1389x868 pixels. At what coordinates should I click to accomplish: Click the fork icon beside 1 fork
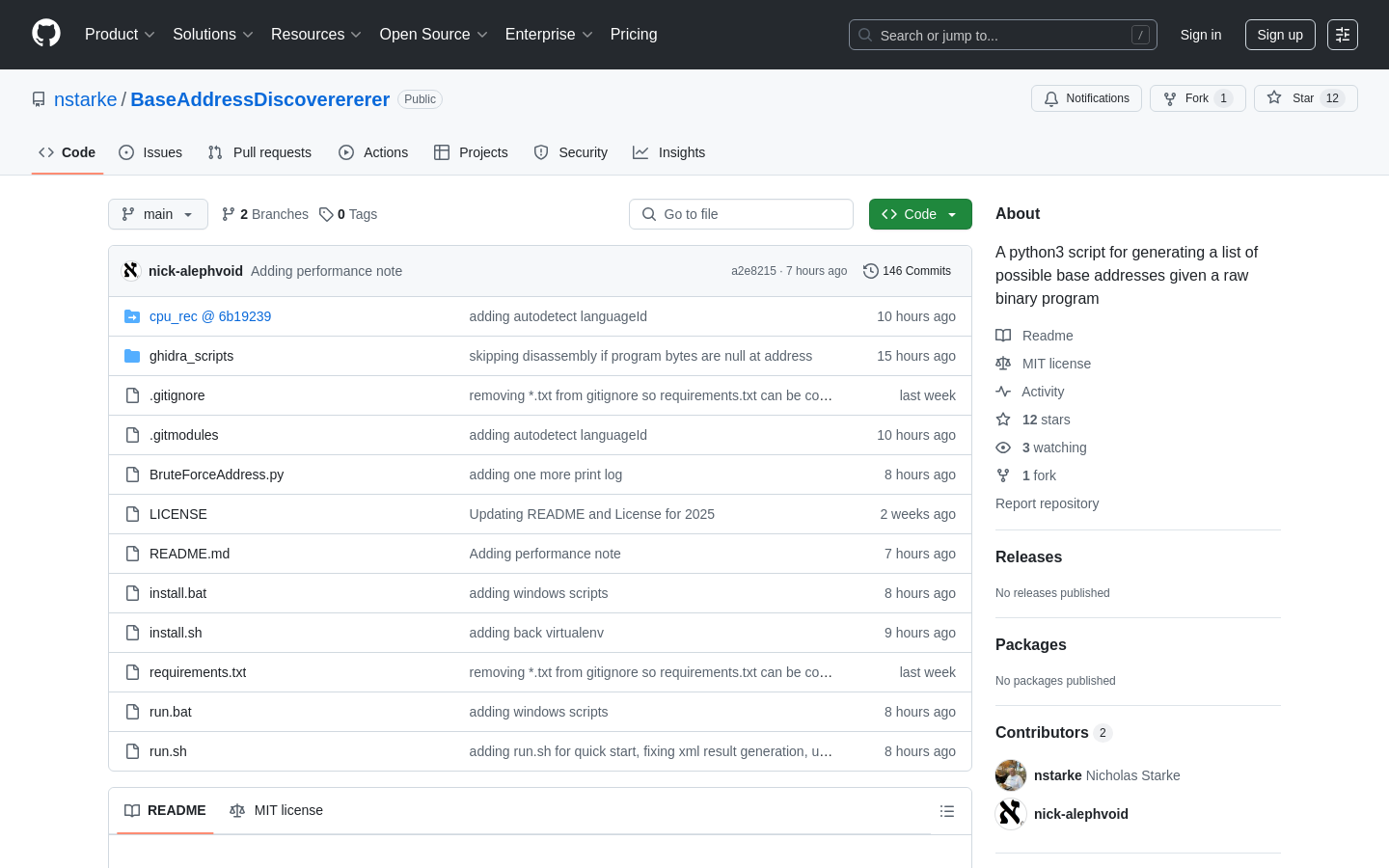click(1003, 475)
